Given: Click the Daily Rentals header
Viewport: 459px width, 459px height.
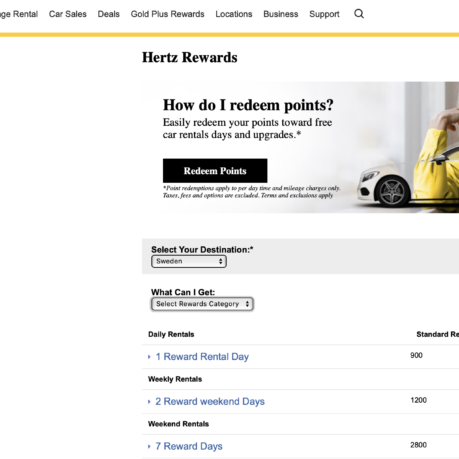Looking at the screenshot, I should click(x=171, y=334).
